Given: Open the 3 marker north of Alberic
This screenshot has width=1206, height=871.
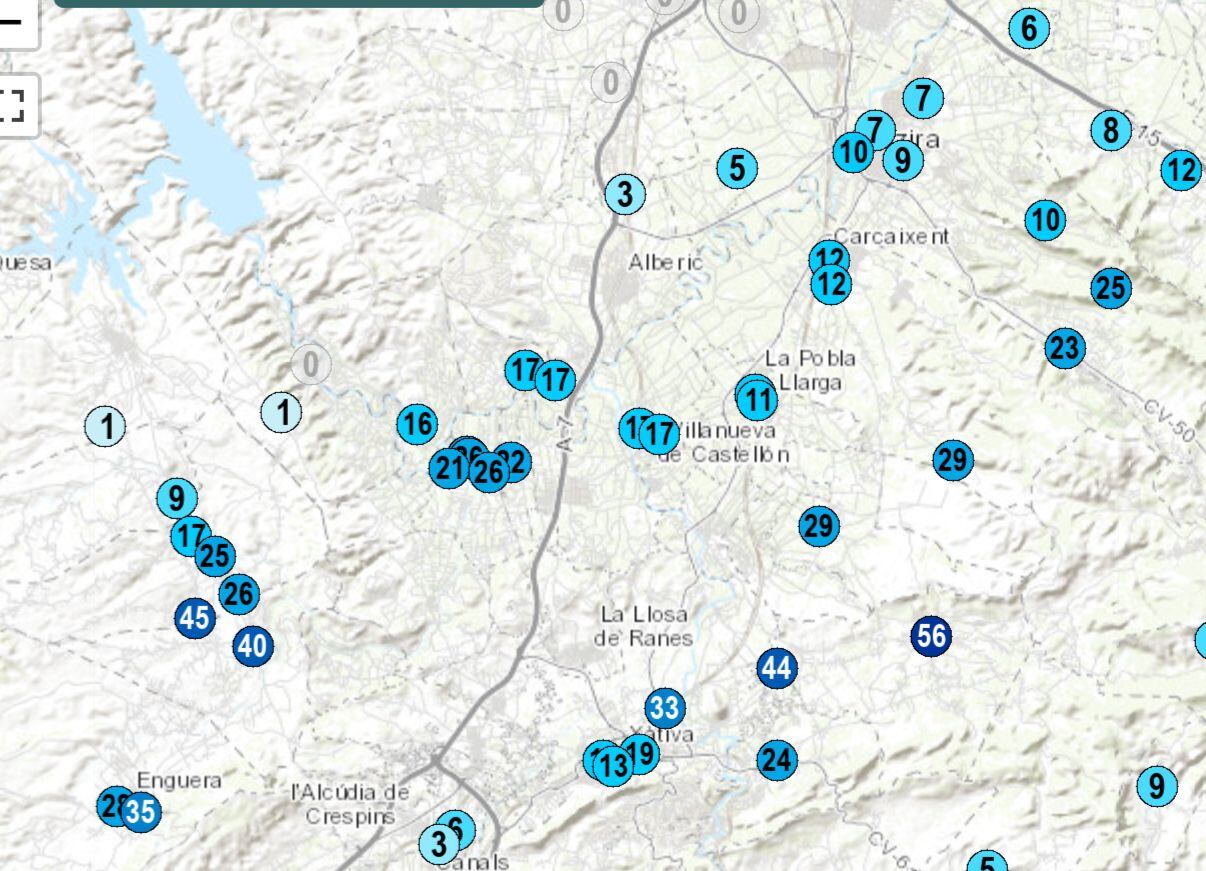Looking at the screenshot, I should (625, 194).
